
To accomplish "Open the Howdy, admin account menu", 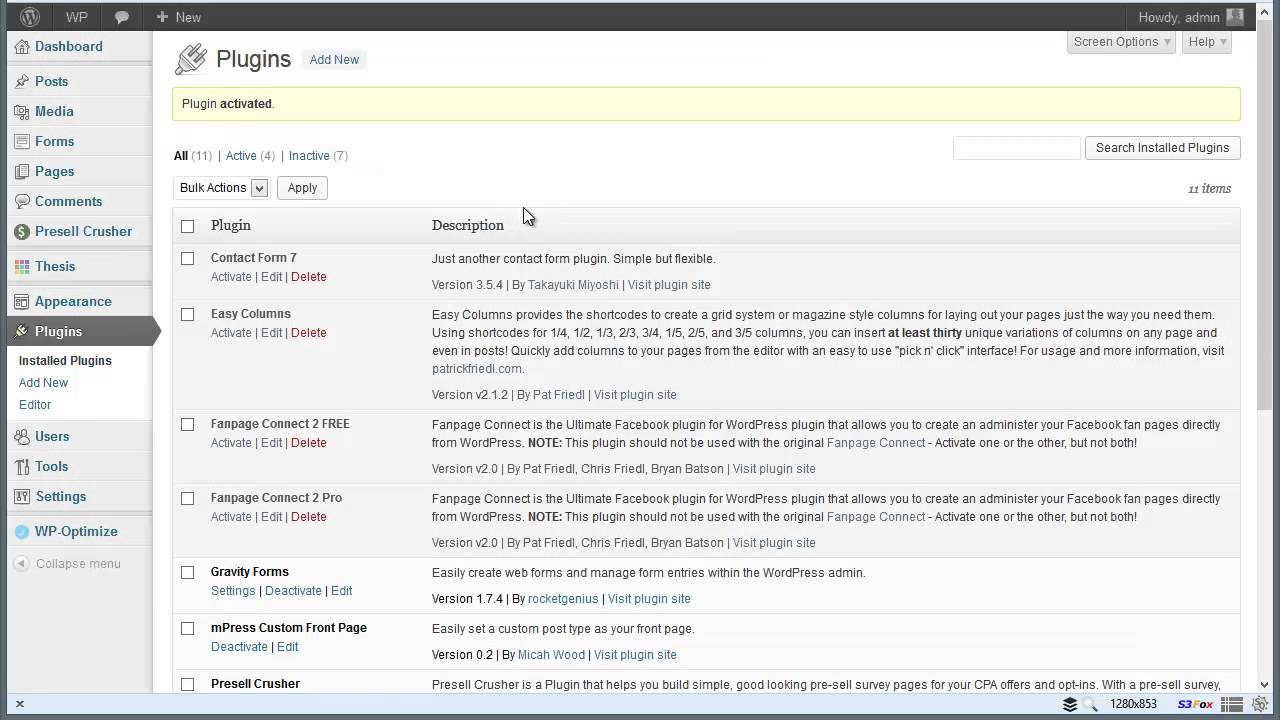I will pyautogui.click(x=1190, y=17).
